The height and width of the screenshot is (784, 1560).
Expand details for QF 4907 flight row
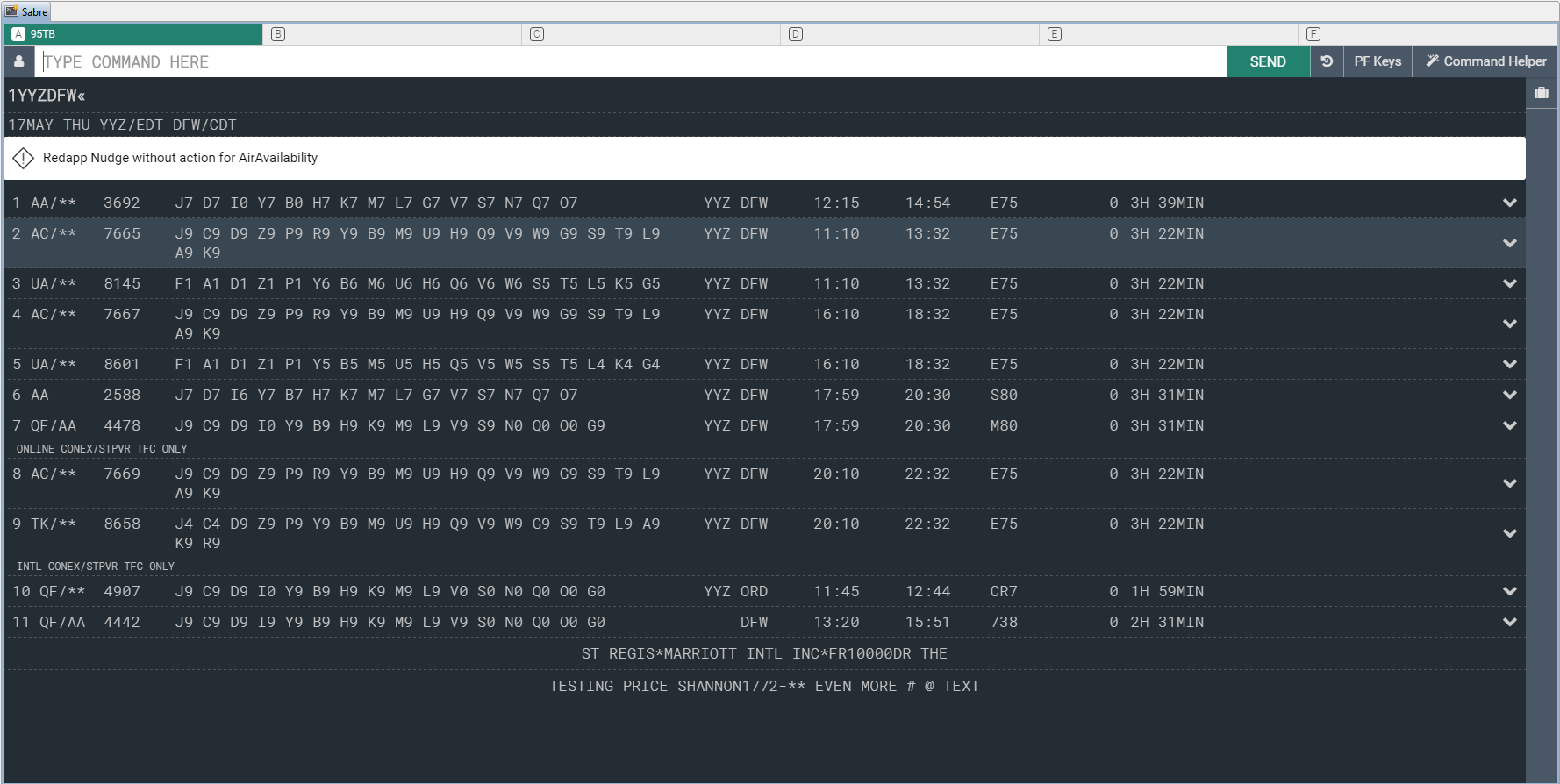pyautogui.click(x=1509, y=591)
